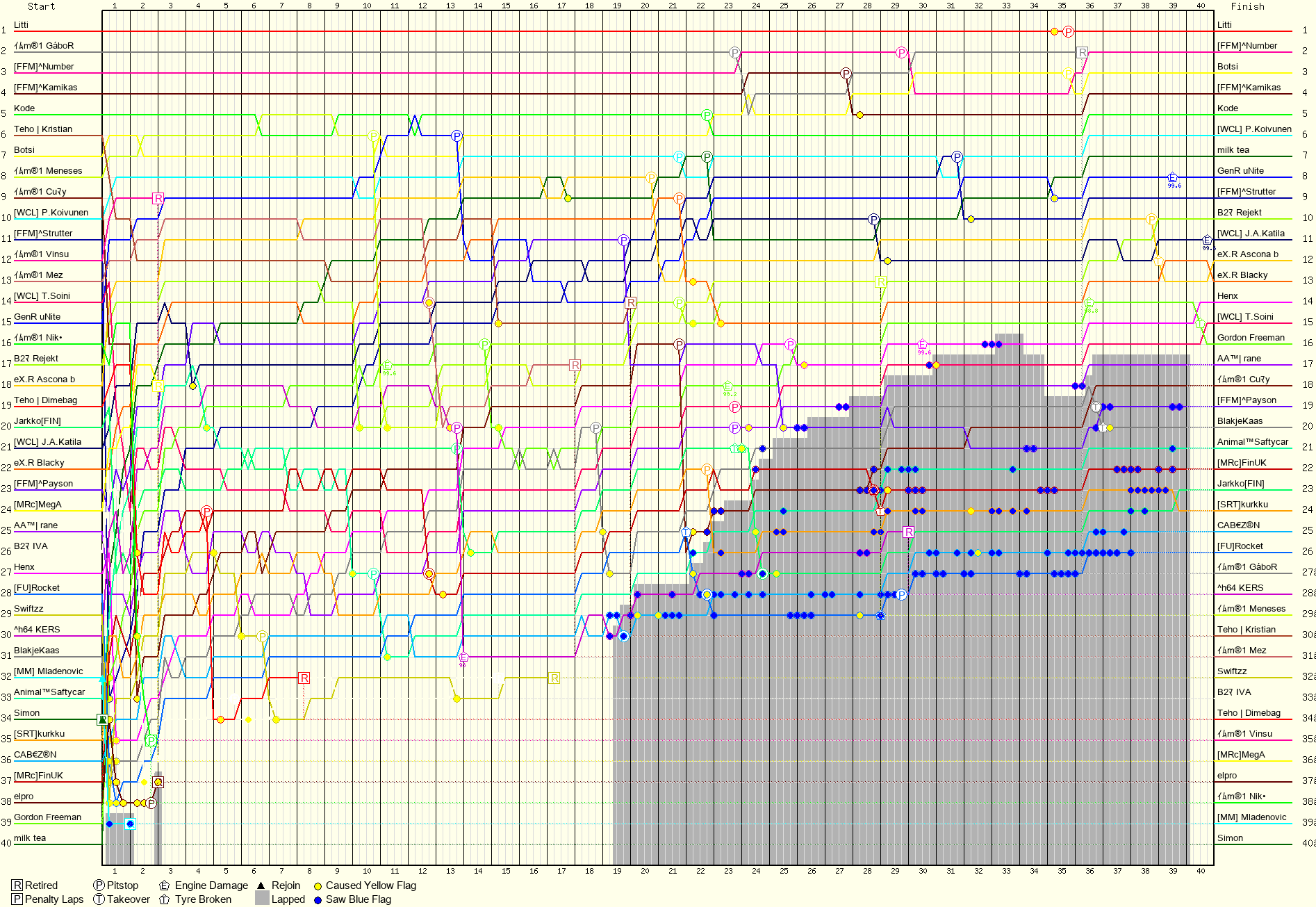Click the Tyre Broken legend icon
1316x907 pixels.
point(165,899)
